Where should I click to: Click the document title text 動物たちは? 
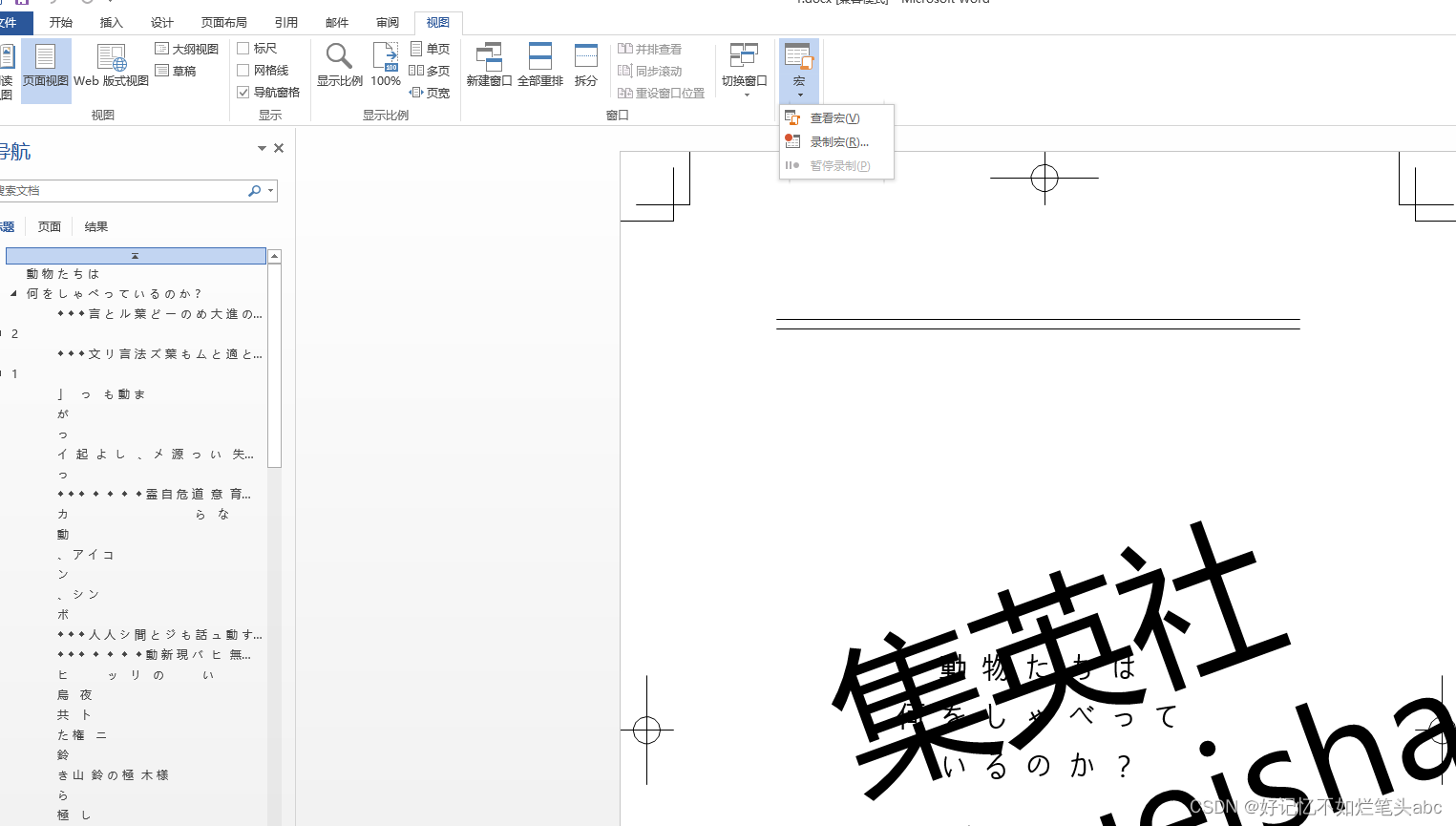(x=1038, y=667)
